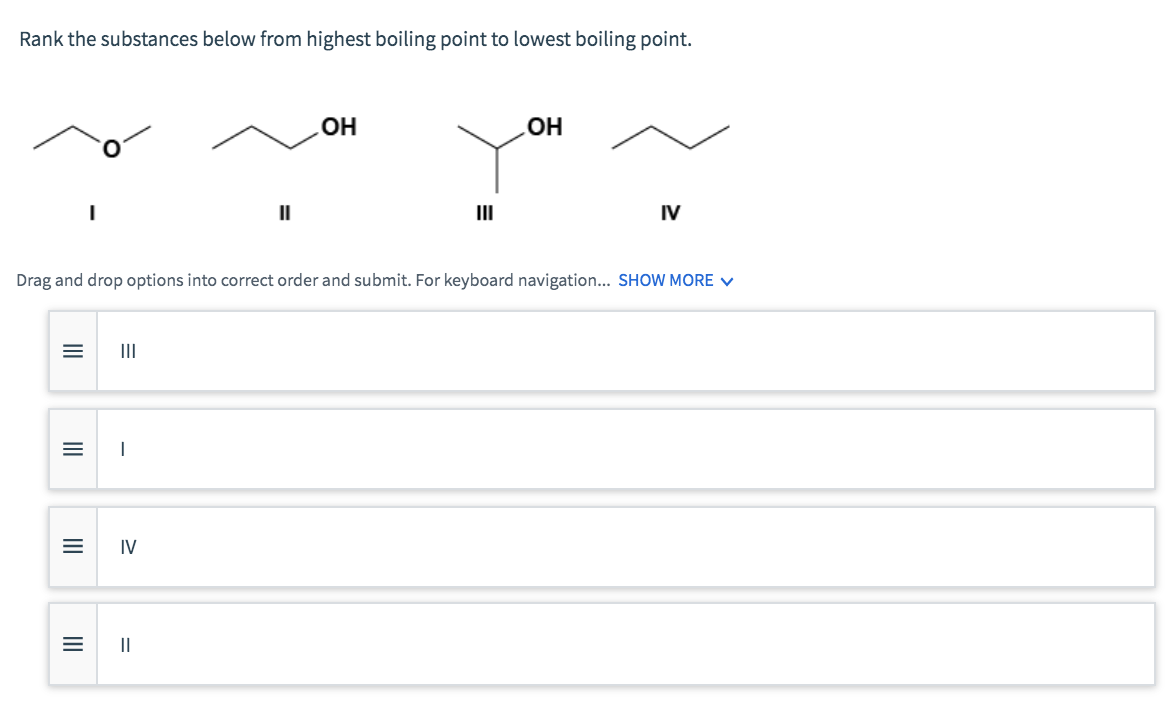
Task: Click the drag handle beside option III
Action: (71, 351)
